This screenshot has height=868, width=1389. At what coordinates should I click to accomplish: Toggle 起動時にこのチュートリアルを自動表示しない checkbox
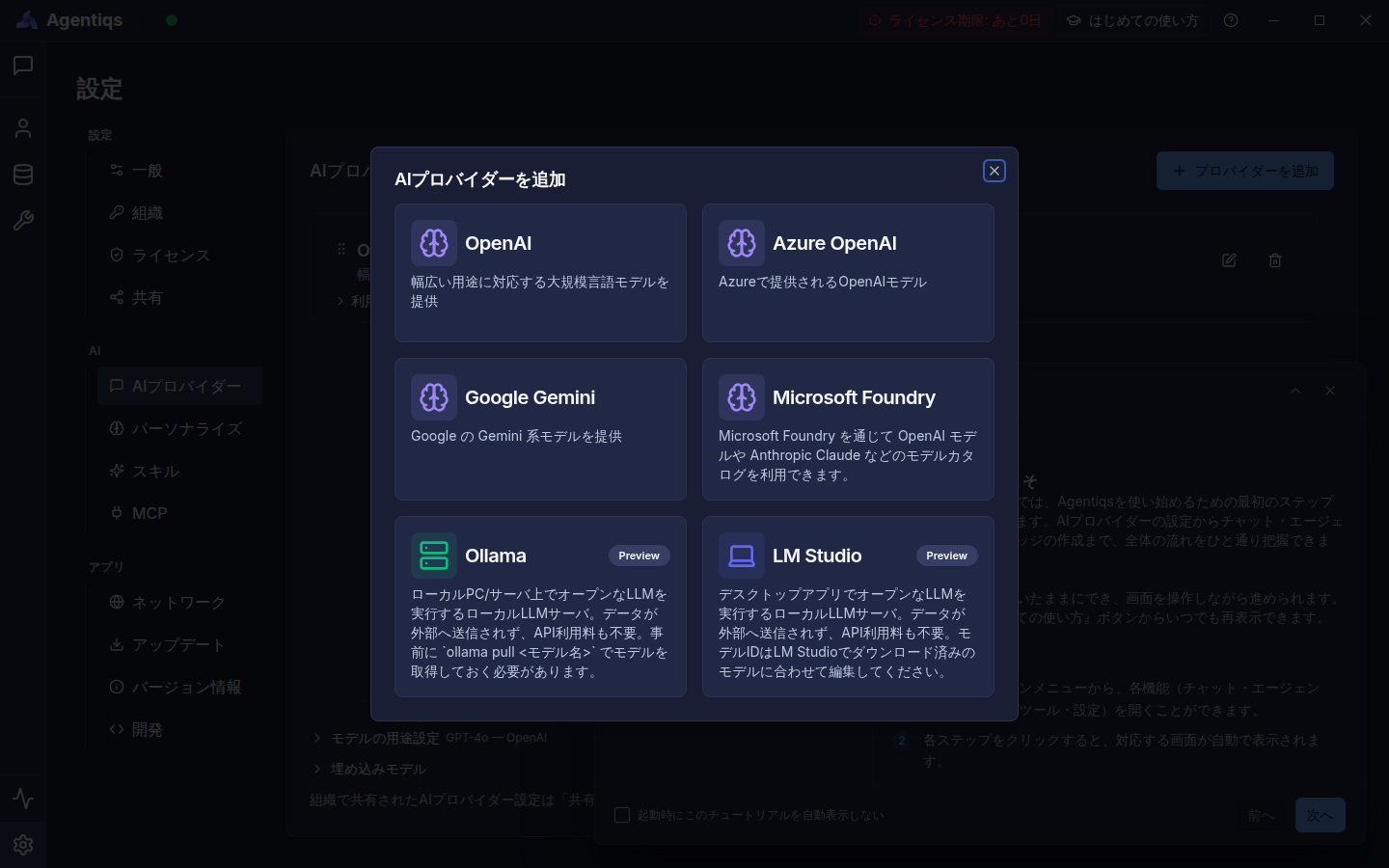[x=622, y=815]
